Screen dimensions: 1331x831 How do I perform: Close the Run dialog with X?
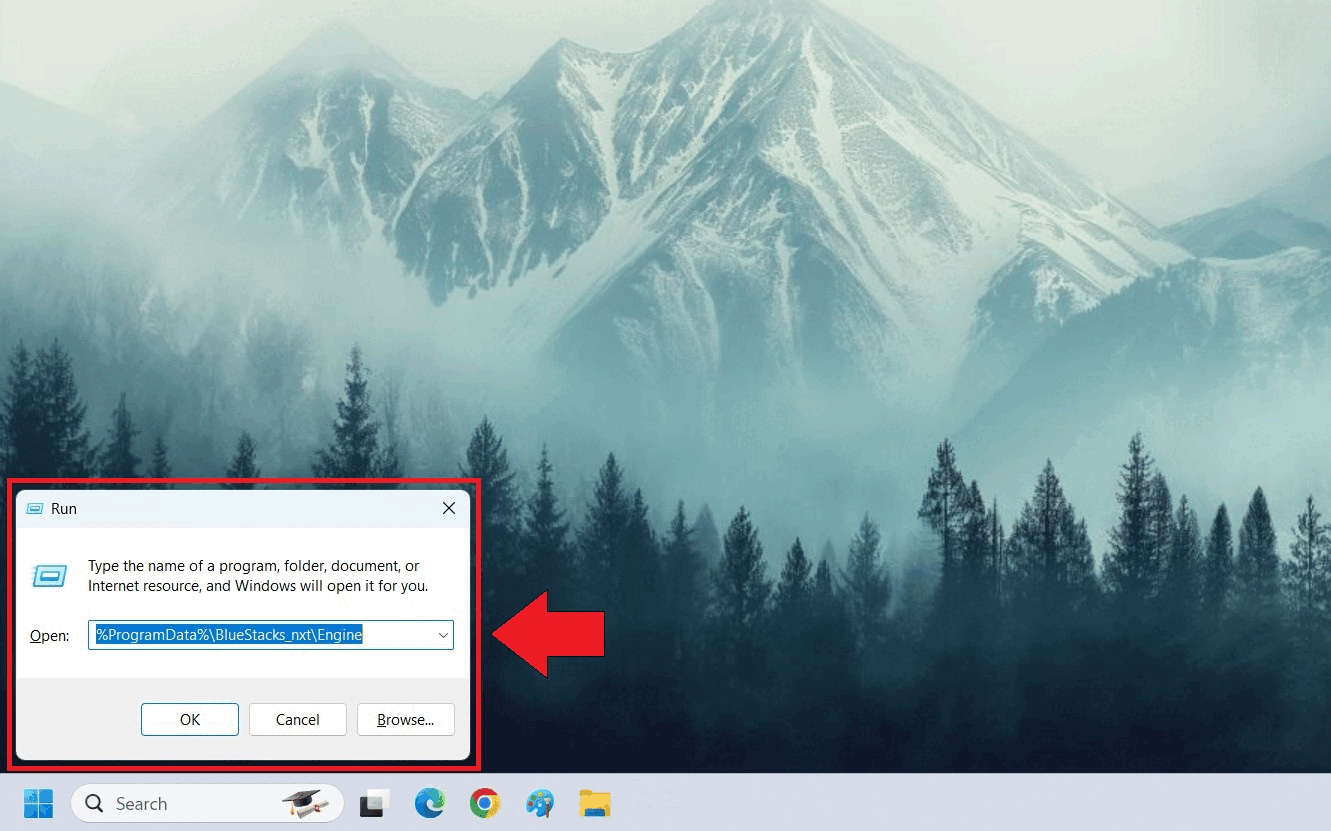tap(449, 509)
